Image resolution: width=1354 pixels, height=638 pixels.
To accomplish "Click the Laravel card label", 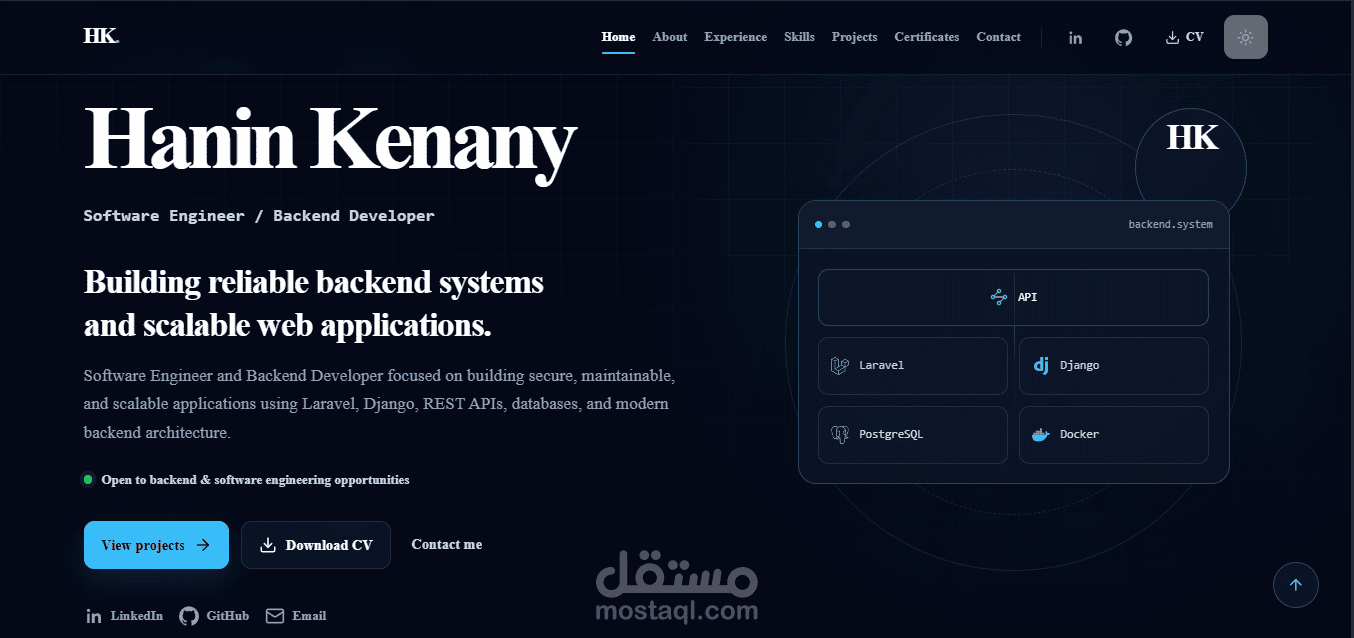I will (x=882, y=366).
